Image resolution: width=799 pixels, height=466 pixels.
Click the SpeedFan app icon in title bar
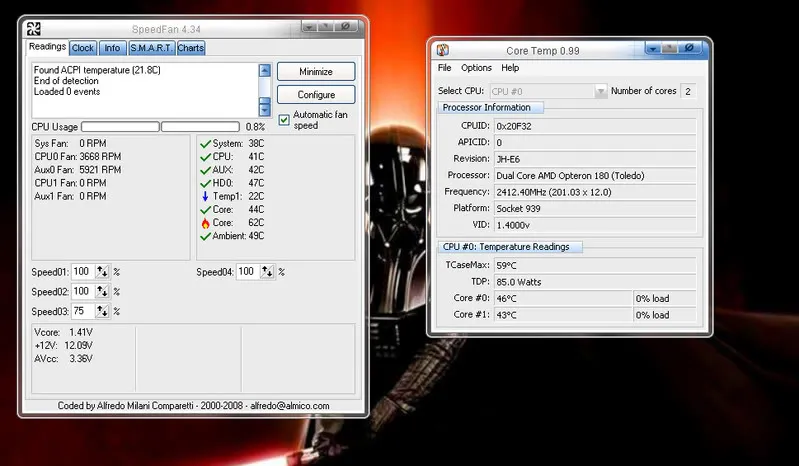coord(34,29)
